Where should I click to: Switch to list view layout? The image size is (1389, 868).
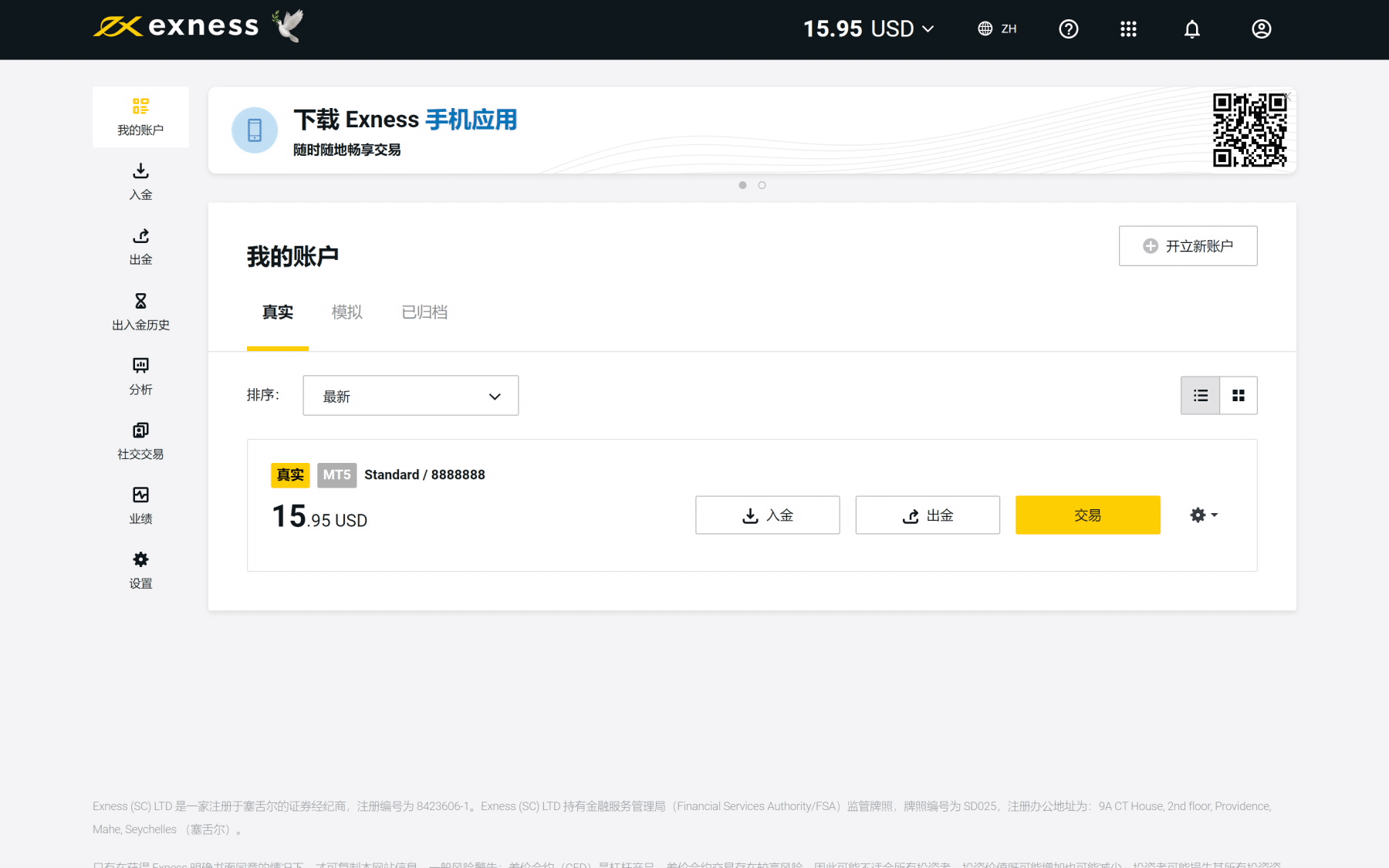pyautogui.click(x=1200, y=396)
